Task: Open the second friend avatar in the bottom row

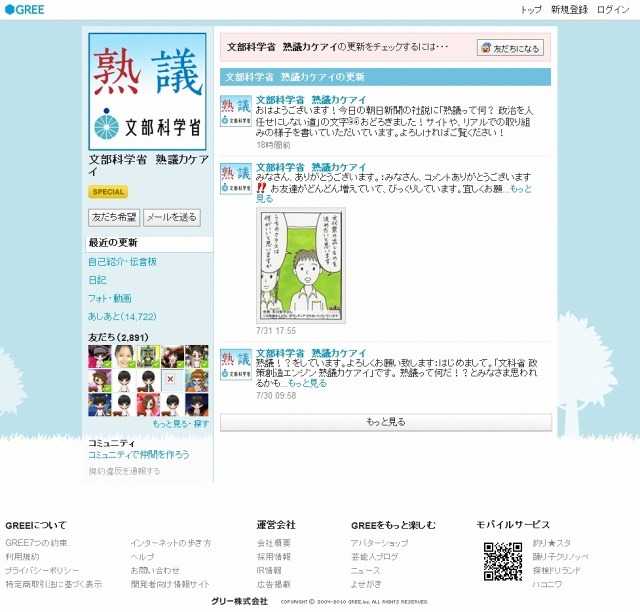Action: click(124, 405)
